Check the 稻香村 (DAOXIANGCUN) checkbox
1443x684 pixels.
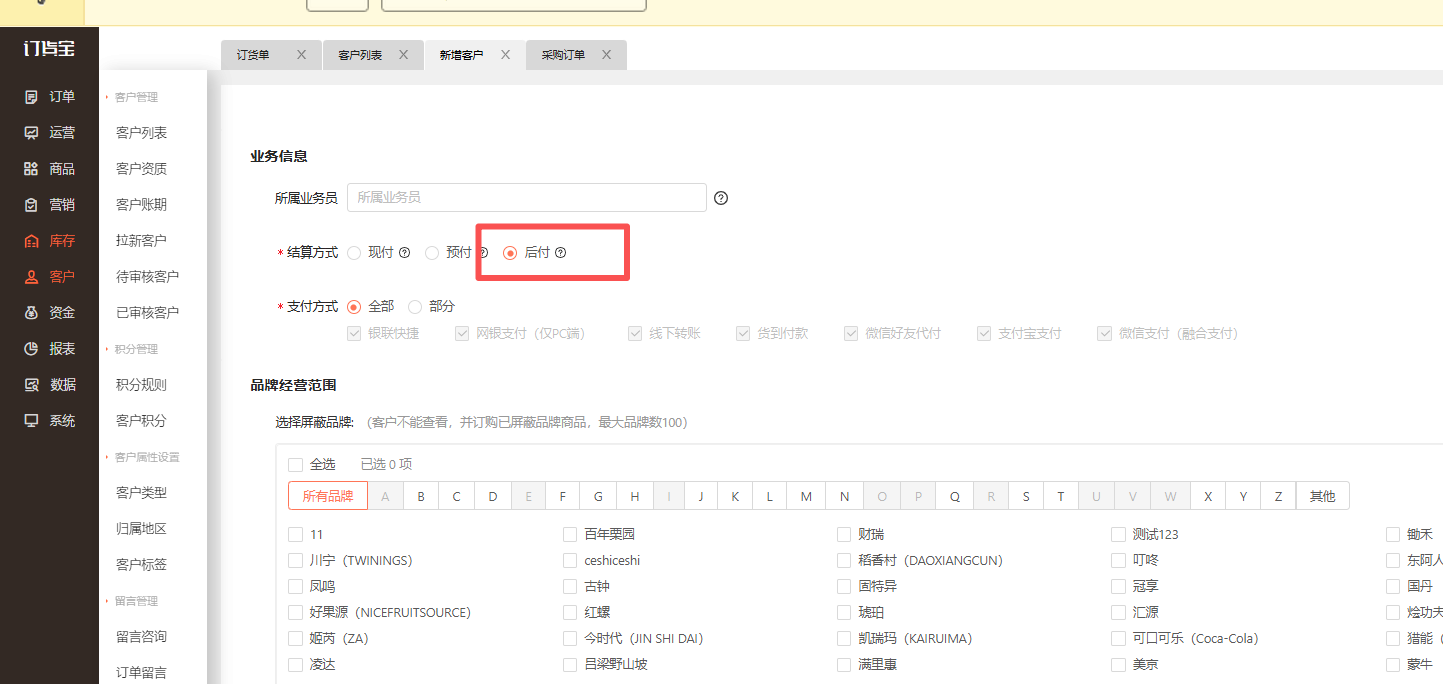coord(845,561)
